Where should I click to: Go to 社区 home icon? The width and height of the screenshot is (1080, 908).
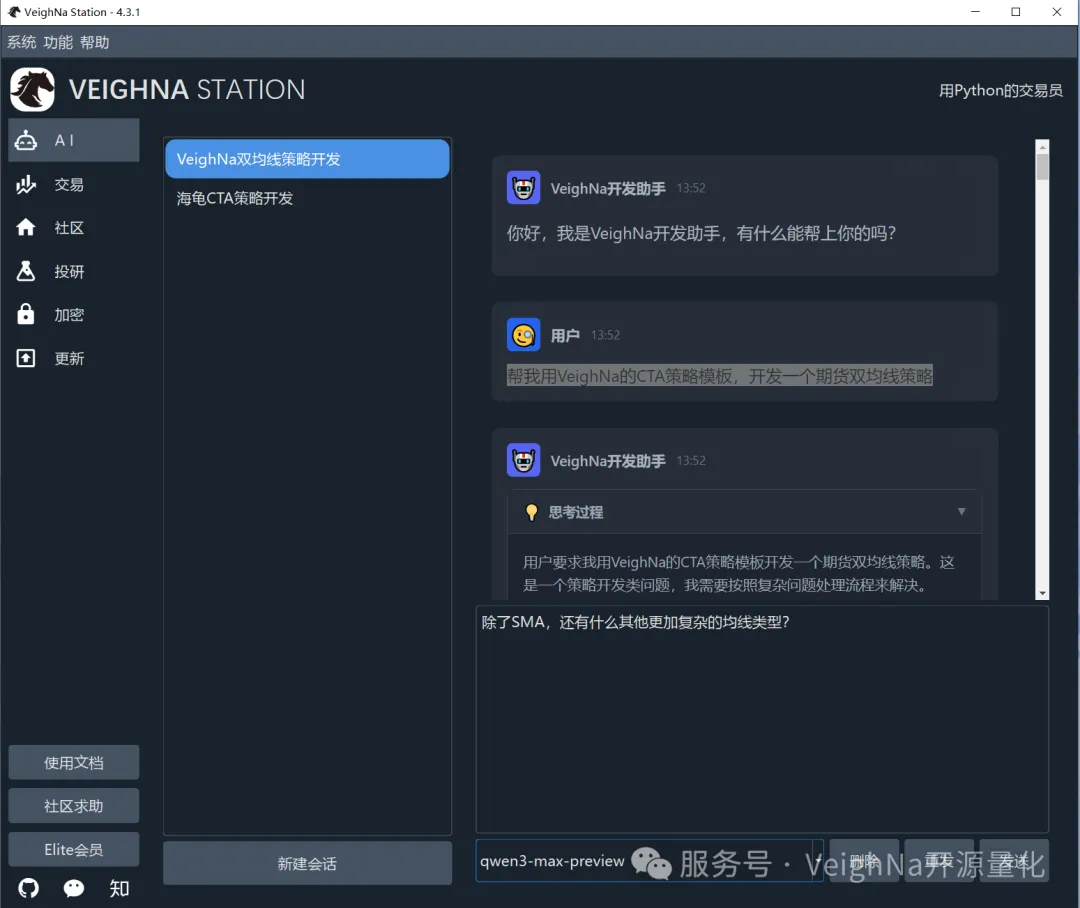tap(26, 228)
